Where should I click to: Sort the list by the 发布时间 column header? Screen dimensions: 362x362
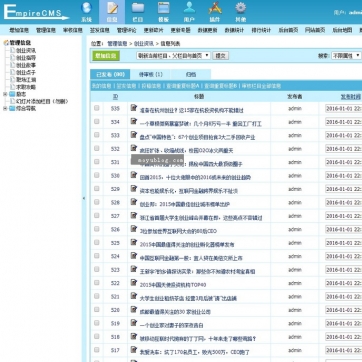pyautogui.click(x=351, y=97)
